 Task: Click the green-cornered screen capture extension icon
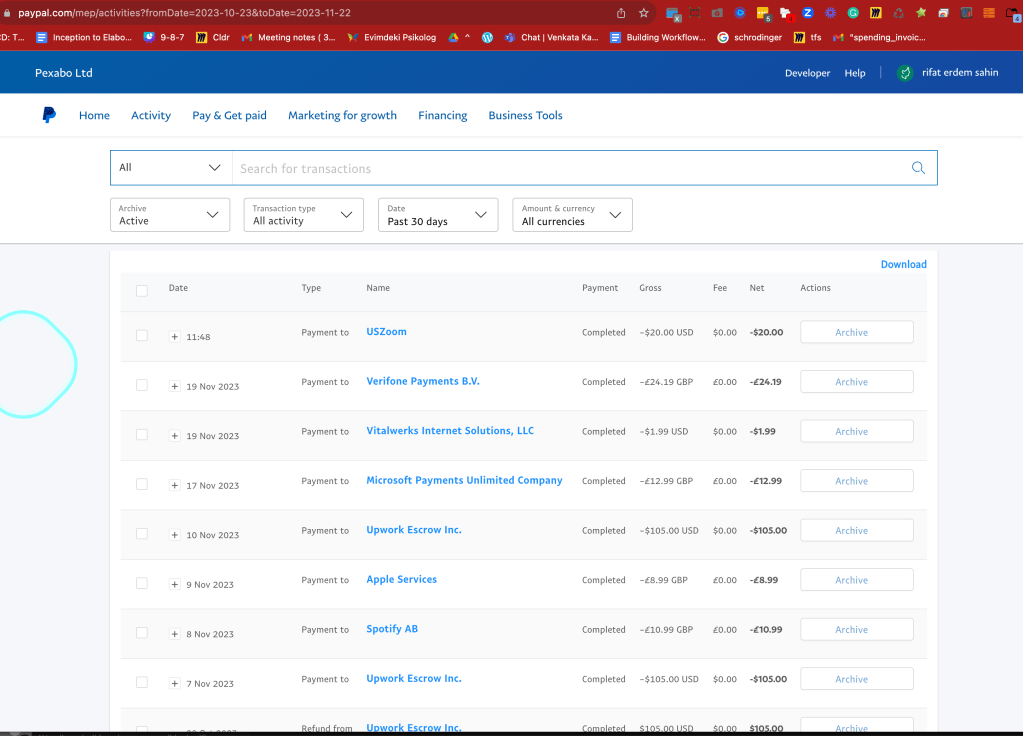click(x=695, y=13)
